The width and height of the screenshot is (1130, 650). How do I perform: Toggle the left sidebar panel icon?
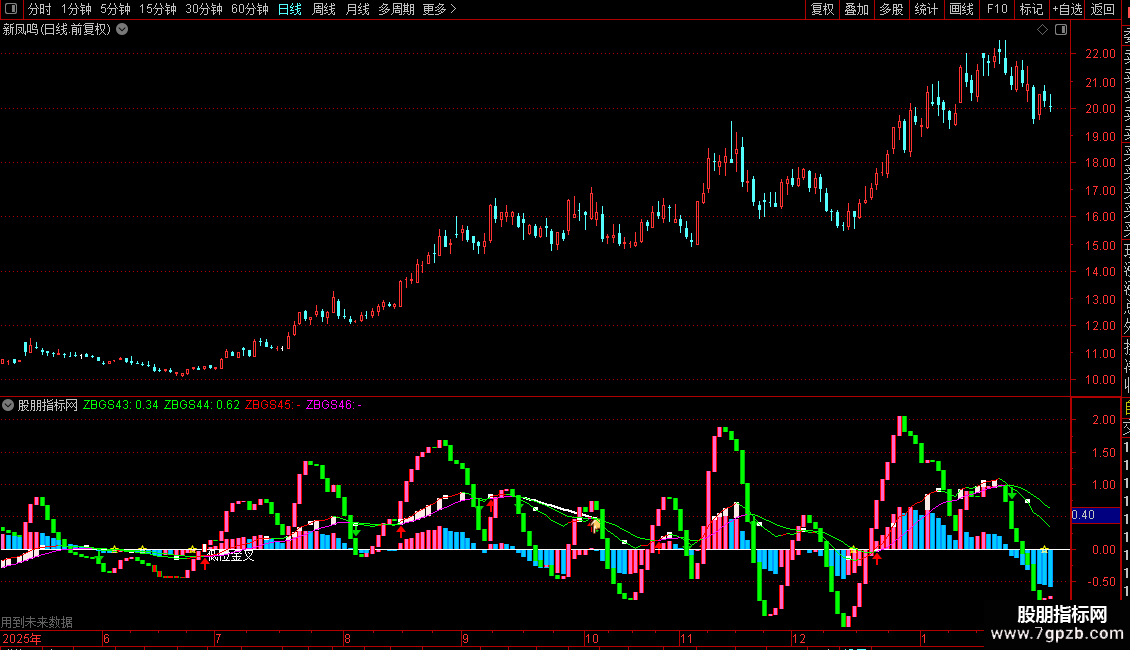pyautogui.click(x=11, y=9)
